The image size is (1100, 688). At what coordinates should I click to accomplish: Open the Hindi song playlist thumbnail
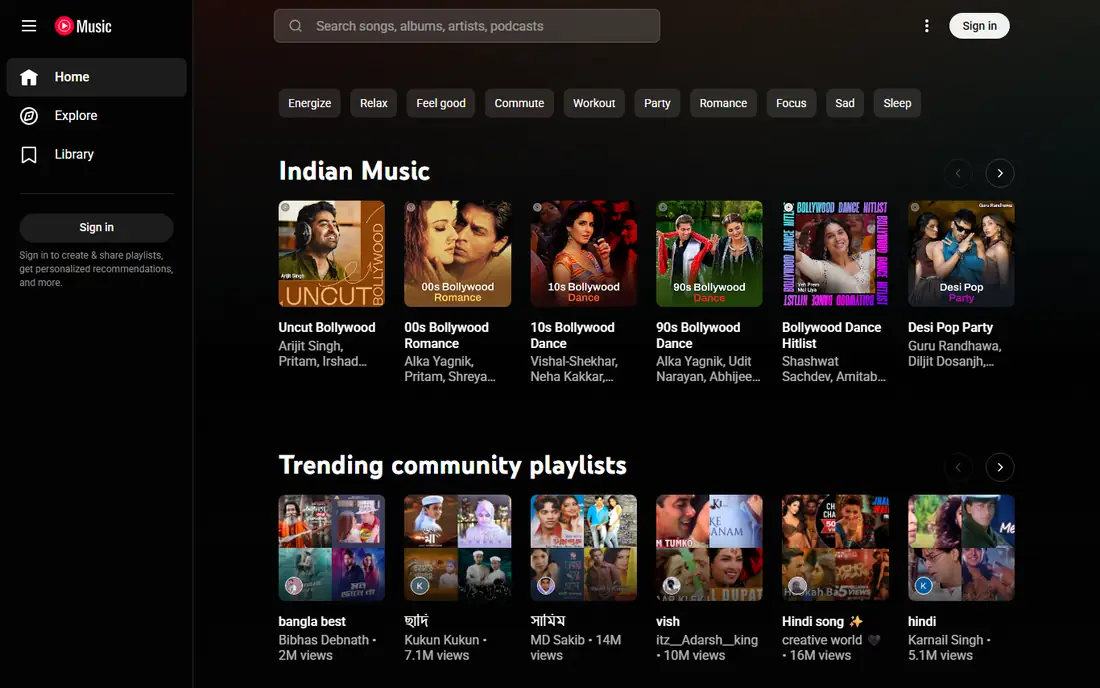tap(835, 548)
